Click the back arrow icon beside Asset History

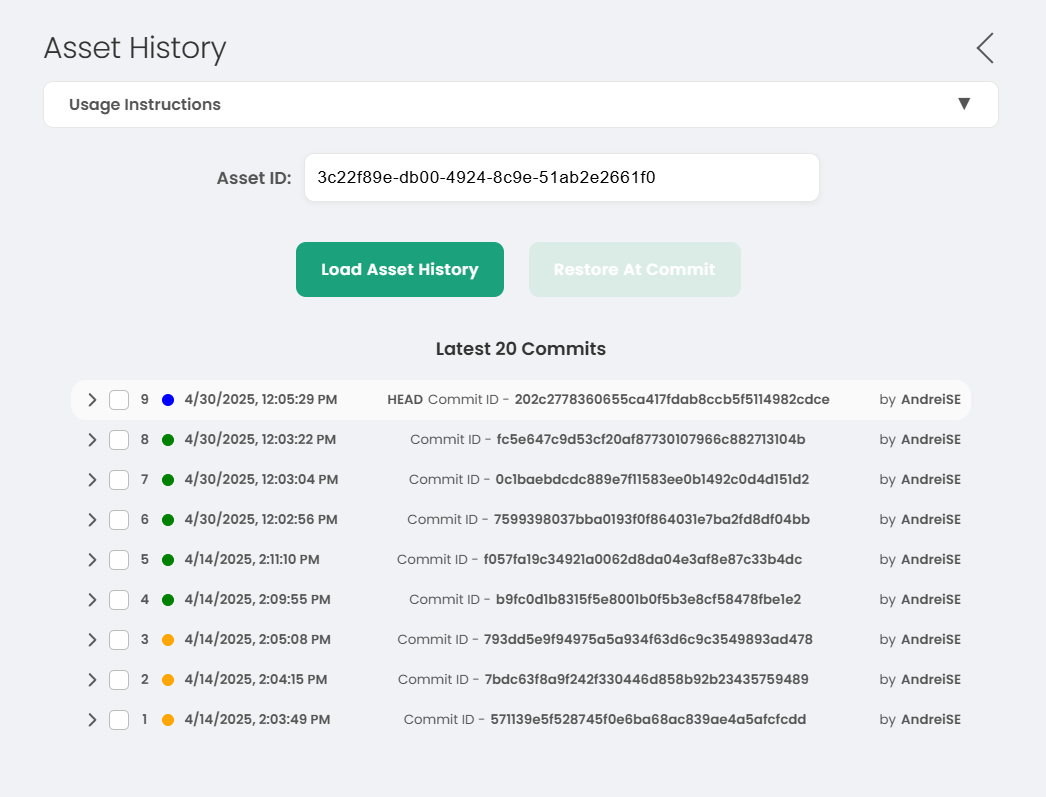click(x=985, y=48)
